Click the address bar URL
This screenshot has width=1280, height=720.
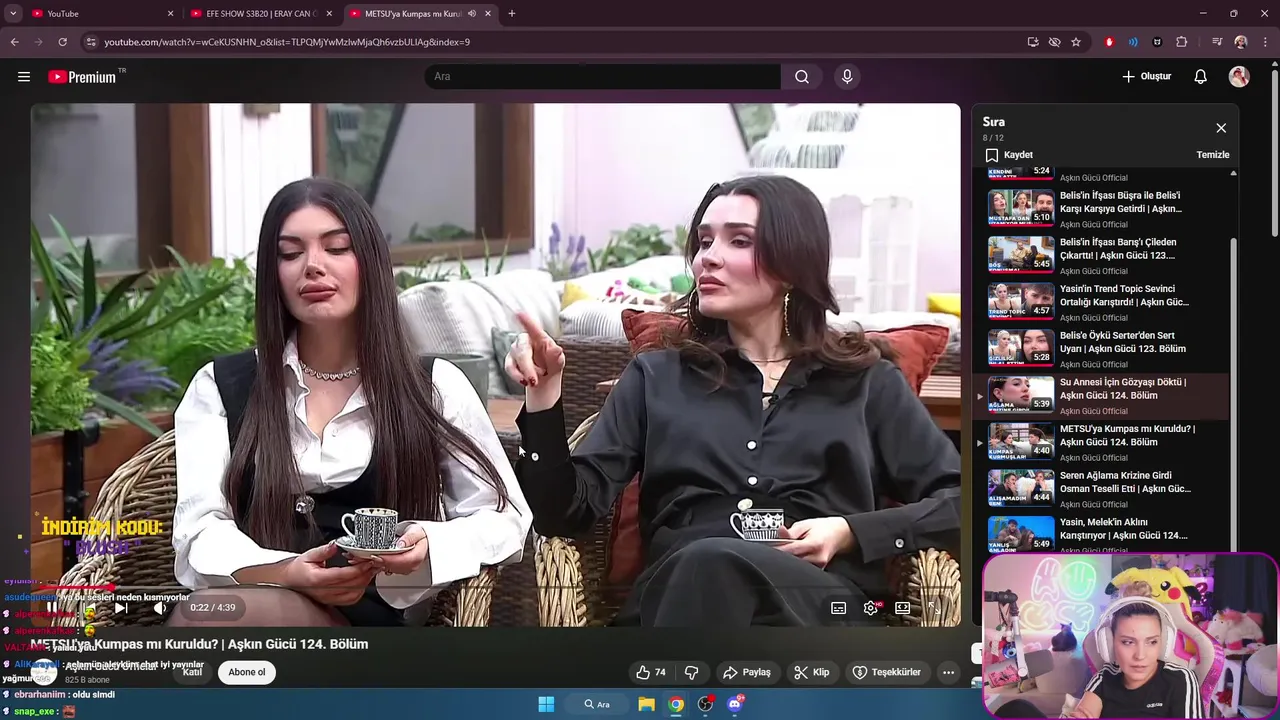click(x=287, y=42)
